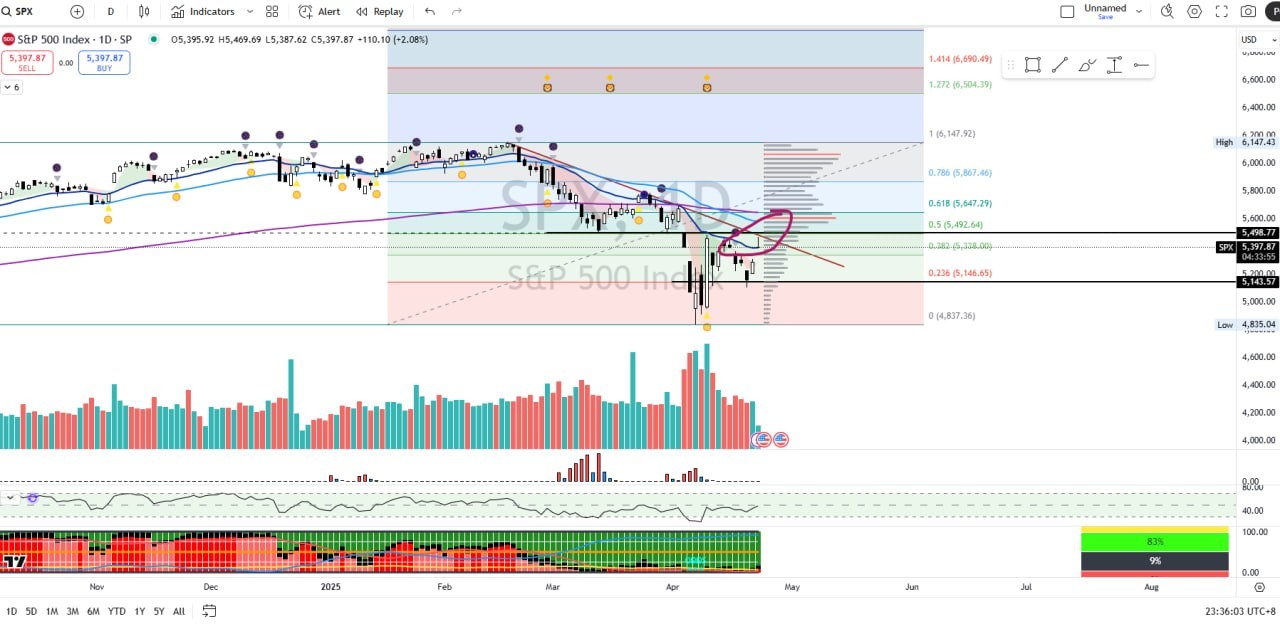Click the SPX last price label 5,397.87
The image size is (1280, 624).
click(x=1258, y=246)
